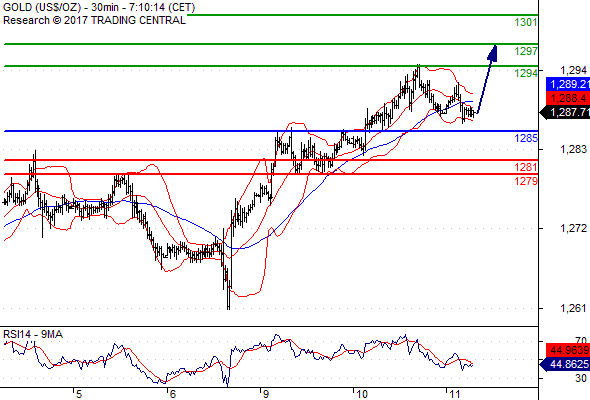Click the RSI 30 level label
The width and height of the screenshot is (590, 400).
[581, 378]
